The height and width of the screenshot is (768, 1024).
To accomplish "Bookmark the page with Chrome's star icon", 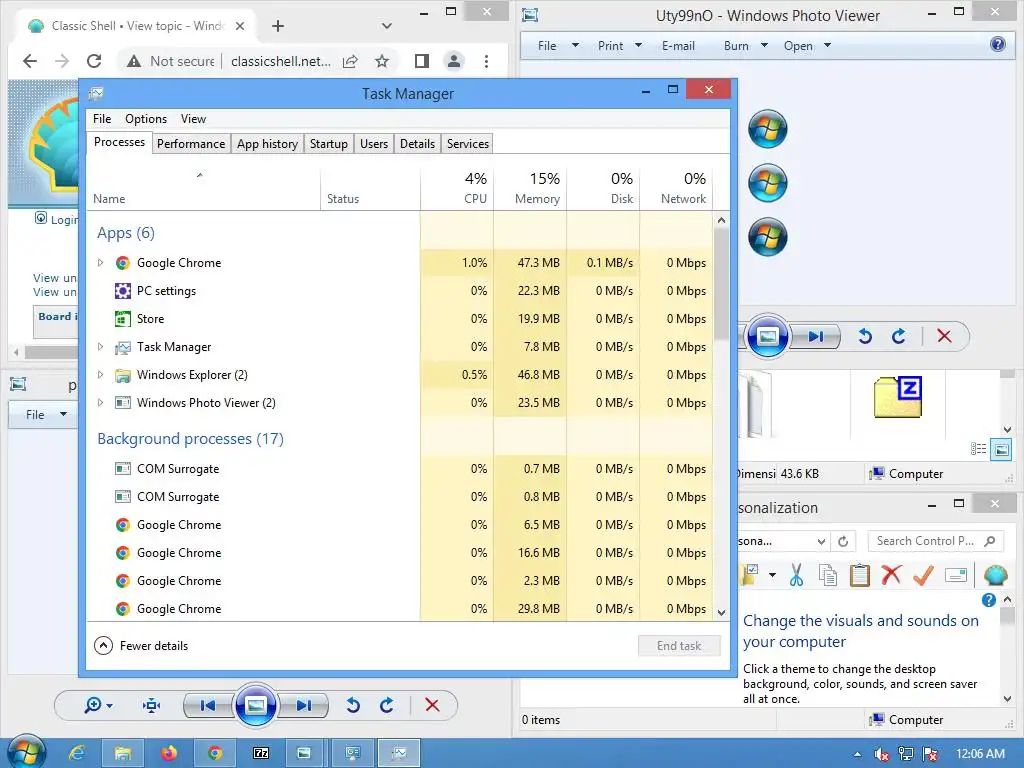I will pyautogui.click(x=382, y=61).
